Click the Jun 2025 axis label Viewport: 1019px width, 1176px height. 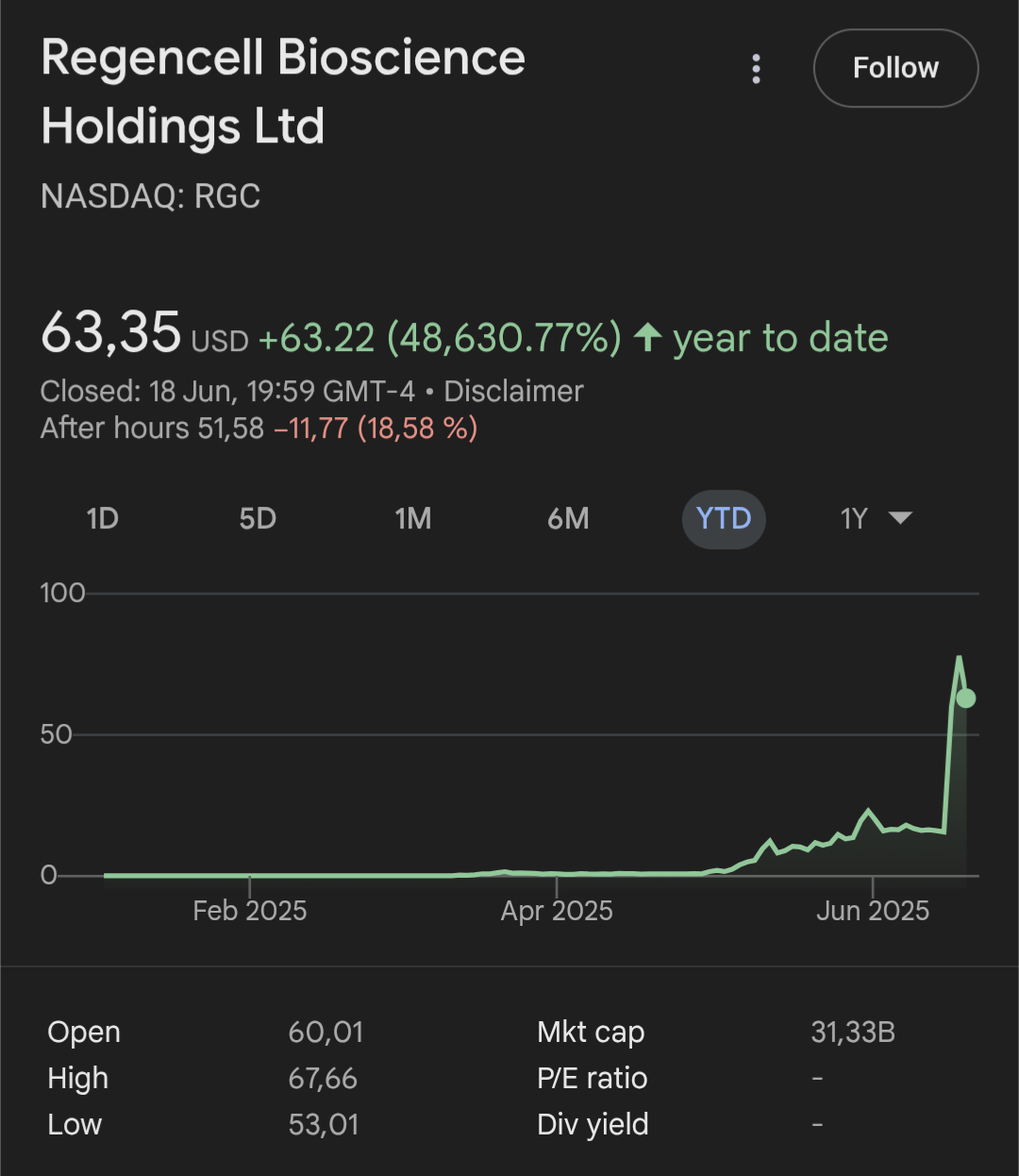[873, 911]
